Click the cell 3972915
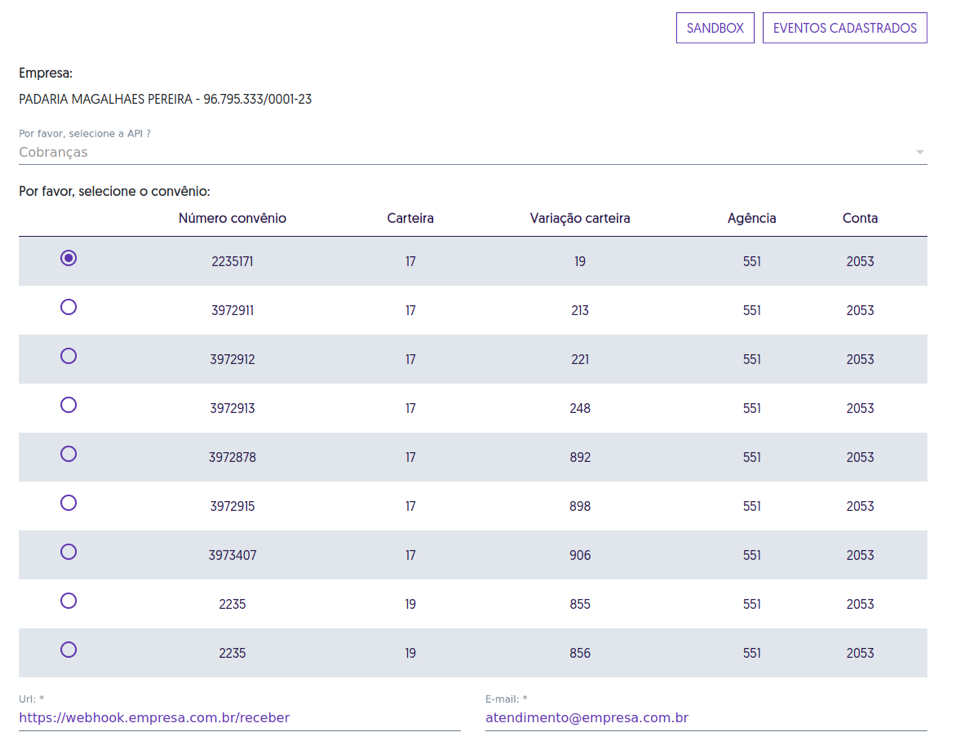The height and width of the screenshot is (746, 961). tap(232, 507)
